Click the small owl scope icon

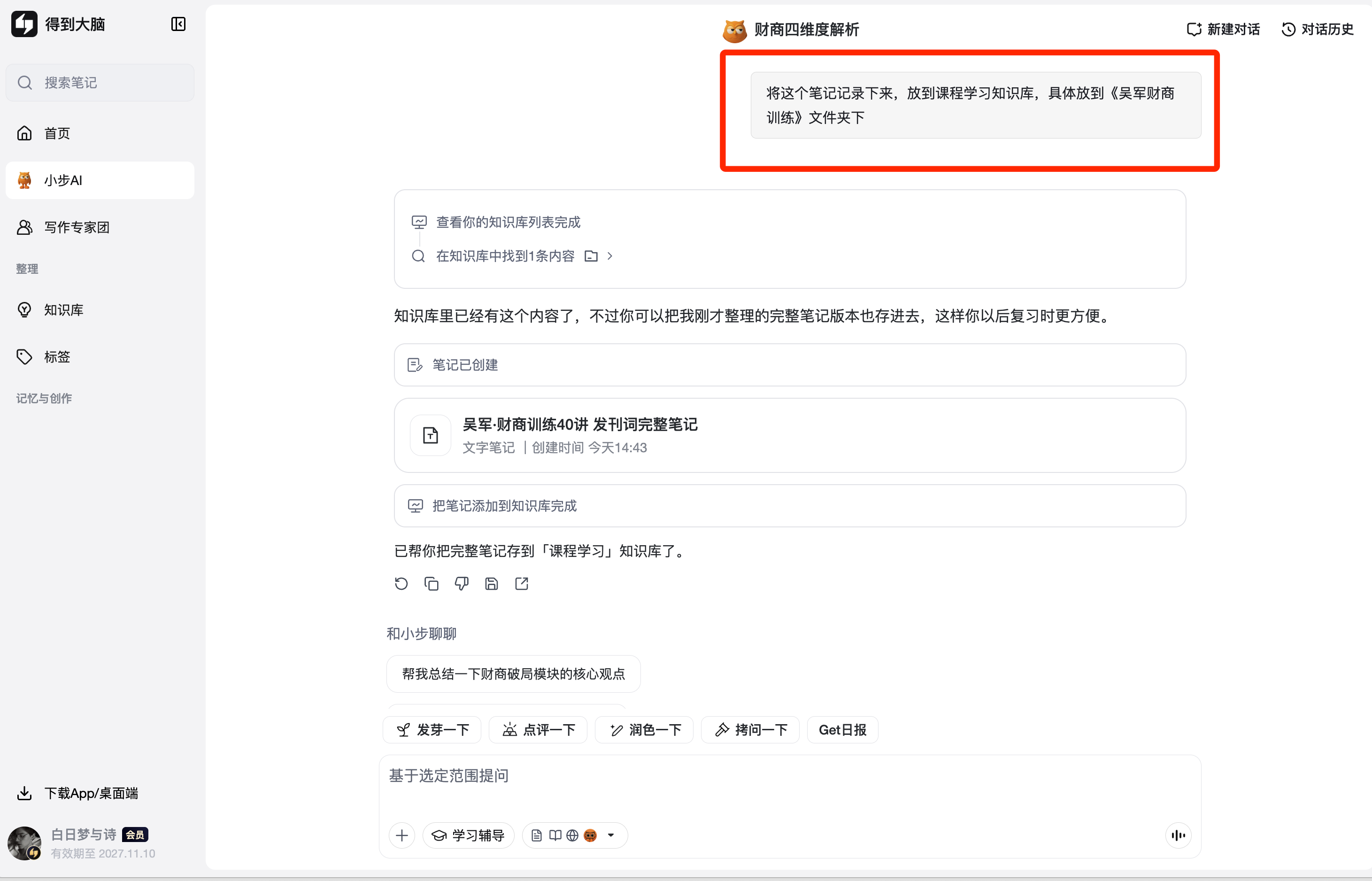(x=590, y=836)
